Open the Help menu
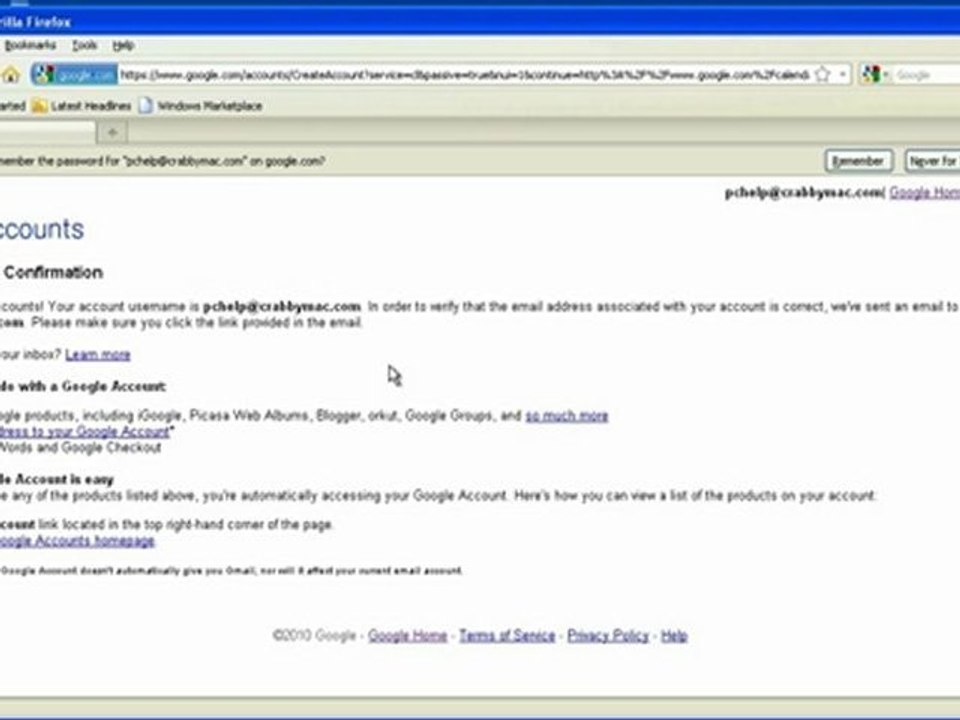 123,45
